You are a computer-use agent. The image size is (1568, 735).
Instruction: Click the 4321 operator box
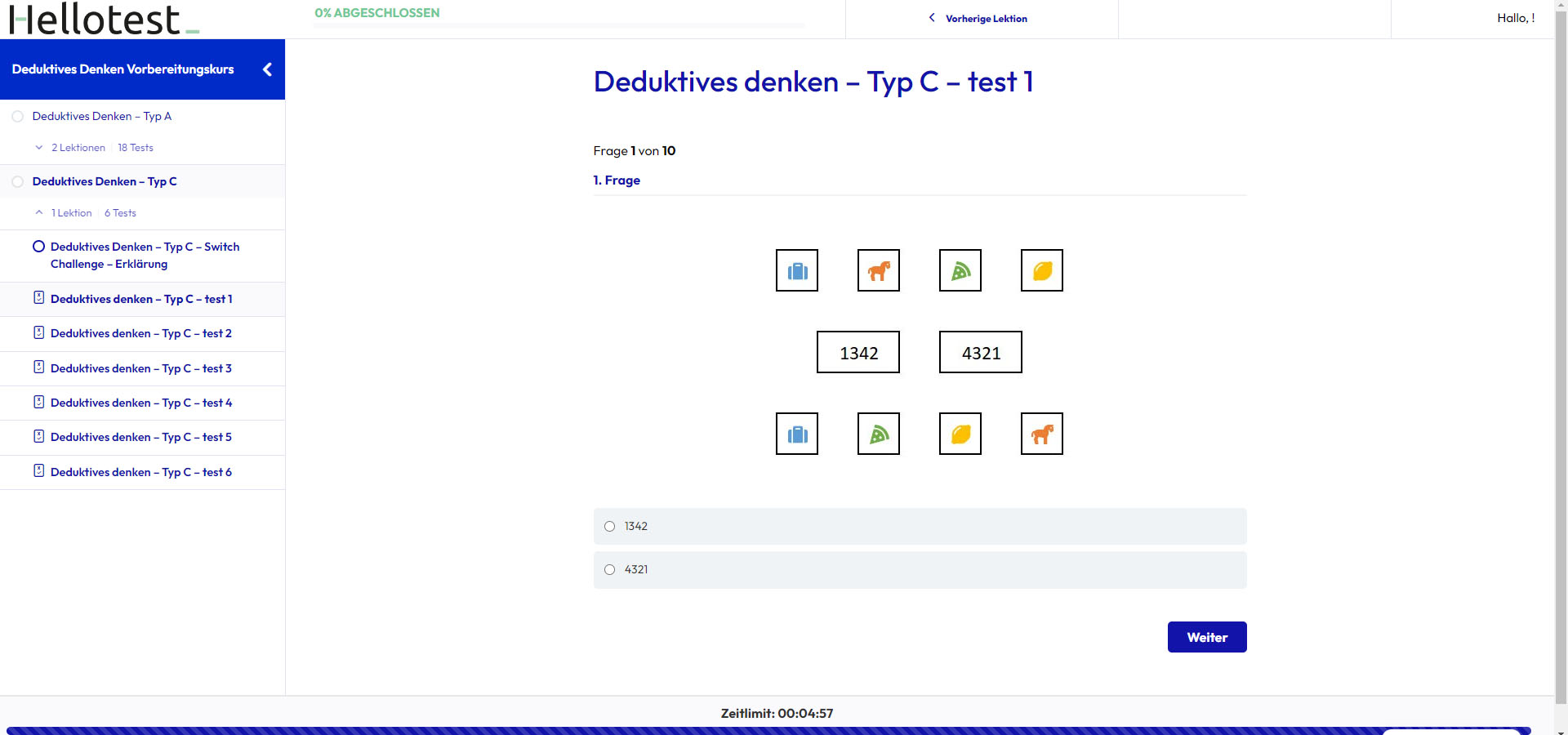[x=981, y=352]
